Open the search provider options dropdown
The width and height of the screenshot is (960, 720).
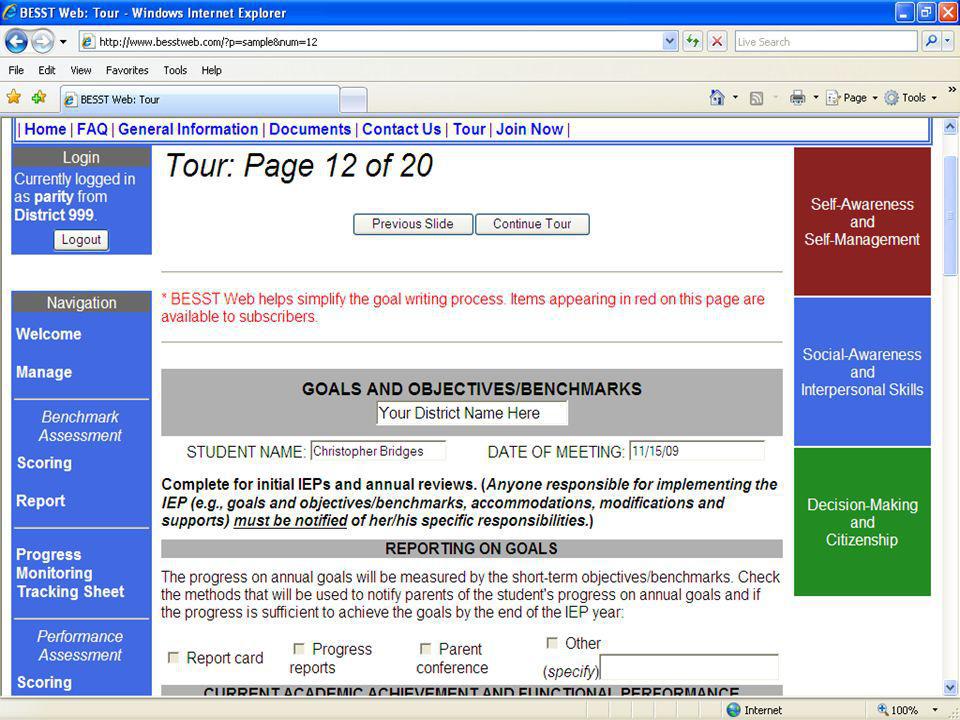point(948,42)
